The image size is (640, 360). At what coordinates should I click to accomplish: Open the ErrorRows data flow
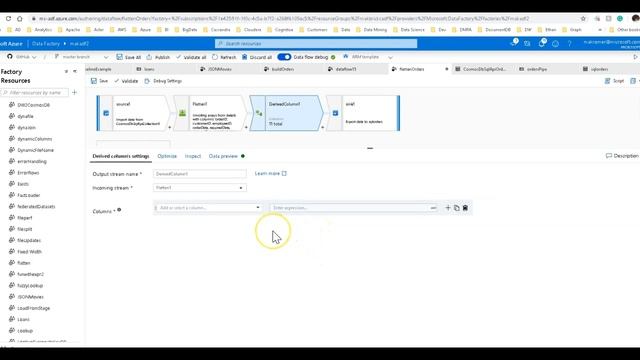point(28,173)
